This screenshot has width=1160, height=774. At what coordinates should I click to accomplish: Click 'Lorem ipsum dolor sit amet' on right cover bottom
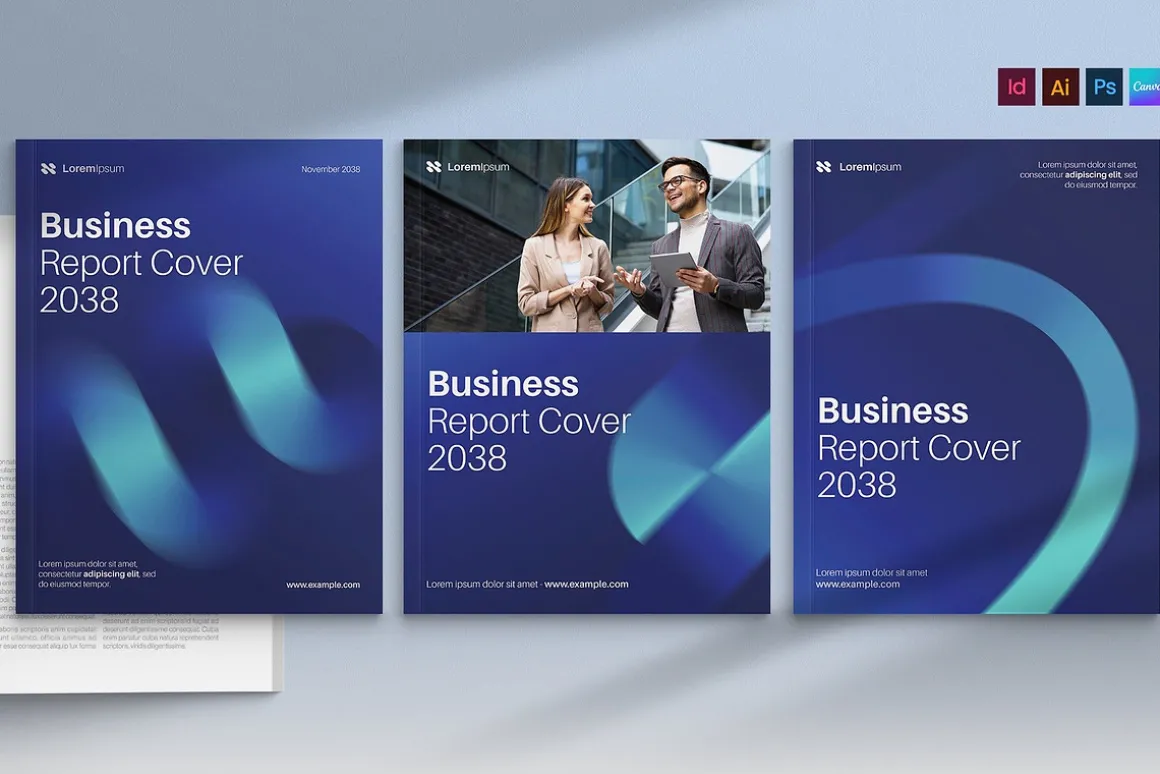click(x=871, y=572)
